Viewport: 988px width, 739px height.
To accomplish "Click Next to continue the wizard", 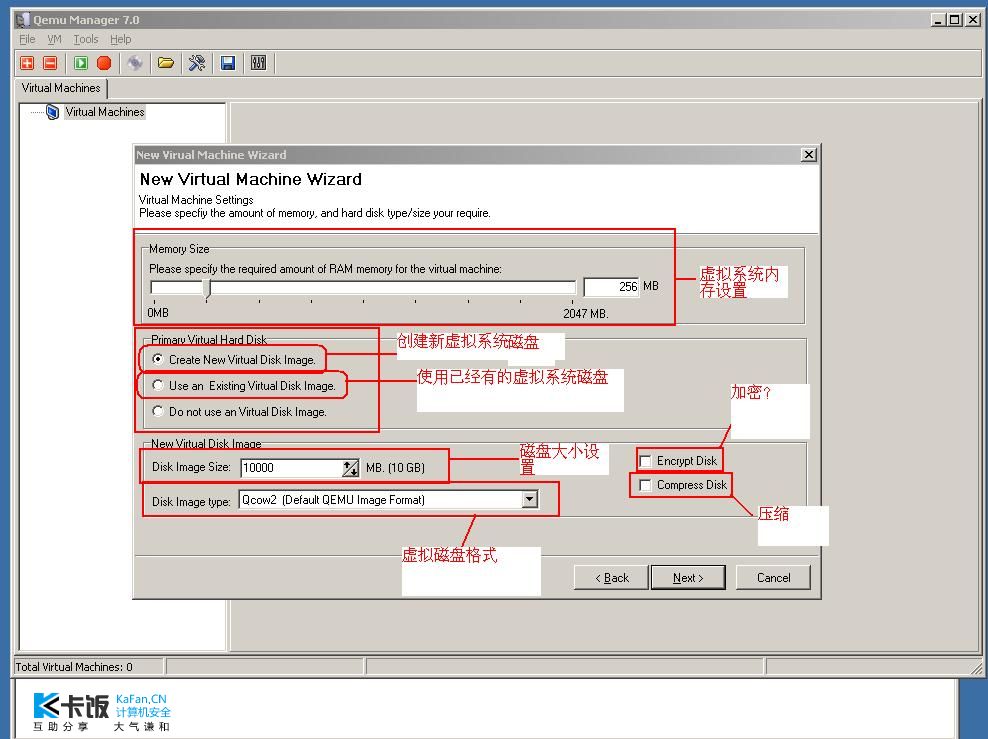I will click(688, 578).
